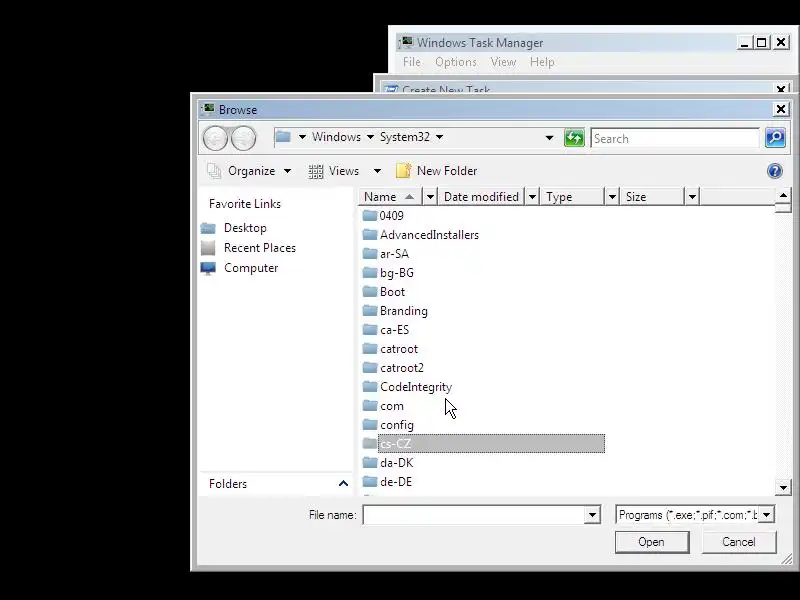Click the Views toolbar button
The image size is (800, 600).
(334, 171)
